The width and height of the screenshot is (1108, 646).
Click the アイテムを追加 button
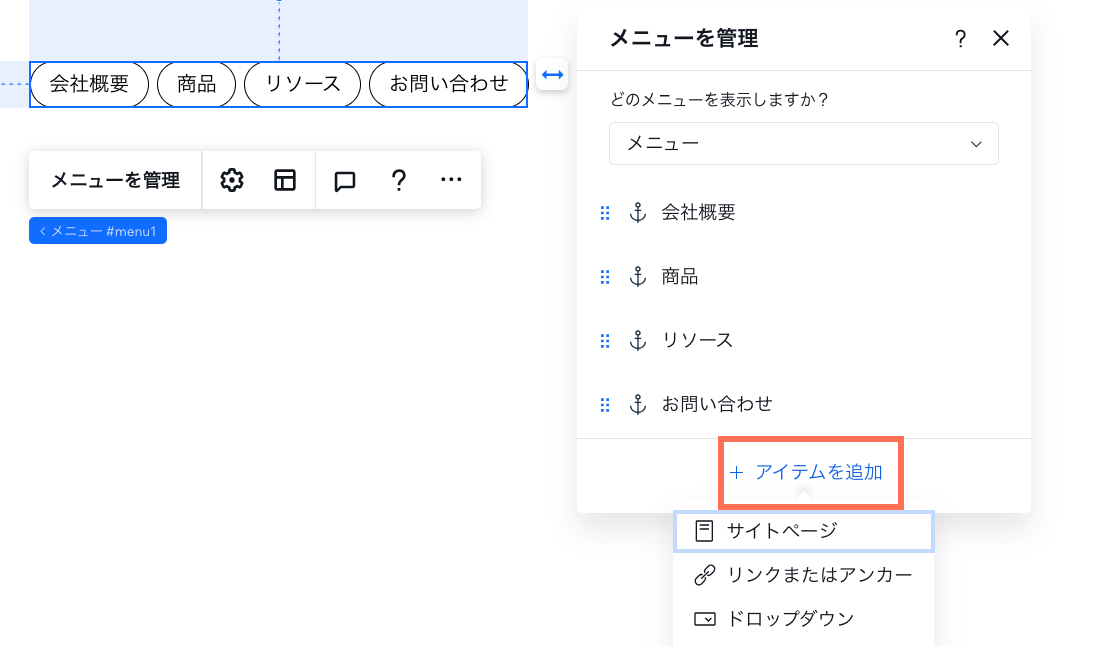pyautogui.click(x=810, y=472)
